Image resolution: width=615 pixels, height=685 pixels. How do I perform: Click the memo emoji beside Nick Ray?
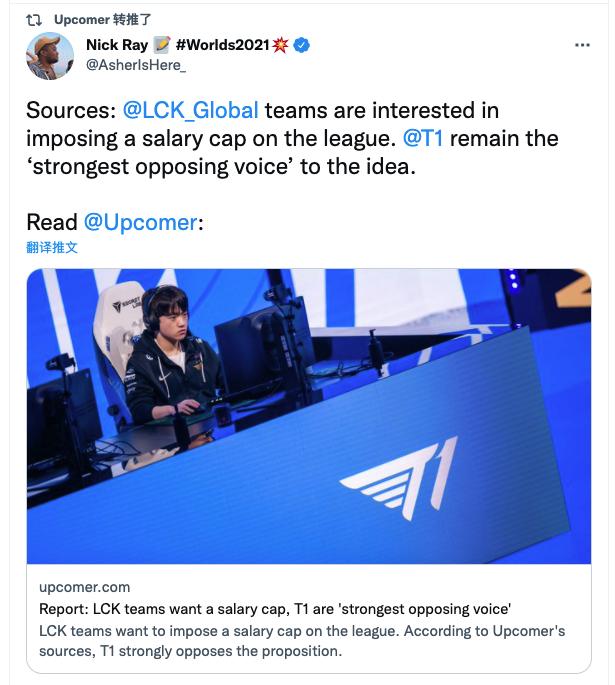(x=161, y=45)
